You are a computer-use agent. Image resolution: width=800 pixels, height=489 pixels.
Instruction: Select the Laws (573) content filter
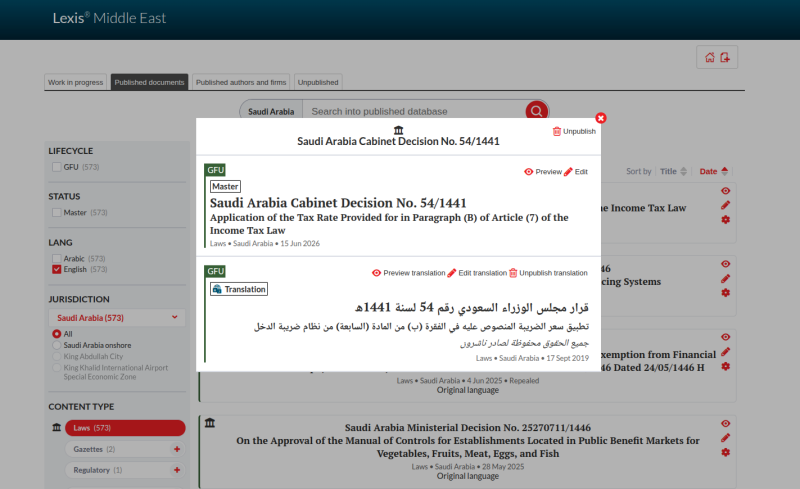tap(125, 428)
